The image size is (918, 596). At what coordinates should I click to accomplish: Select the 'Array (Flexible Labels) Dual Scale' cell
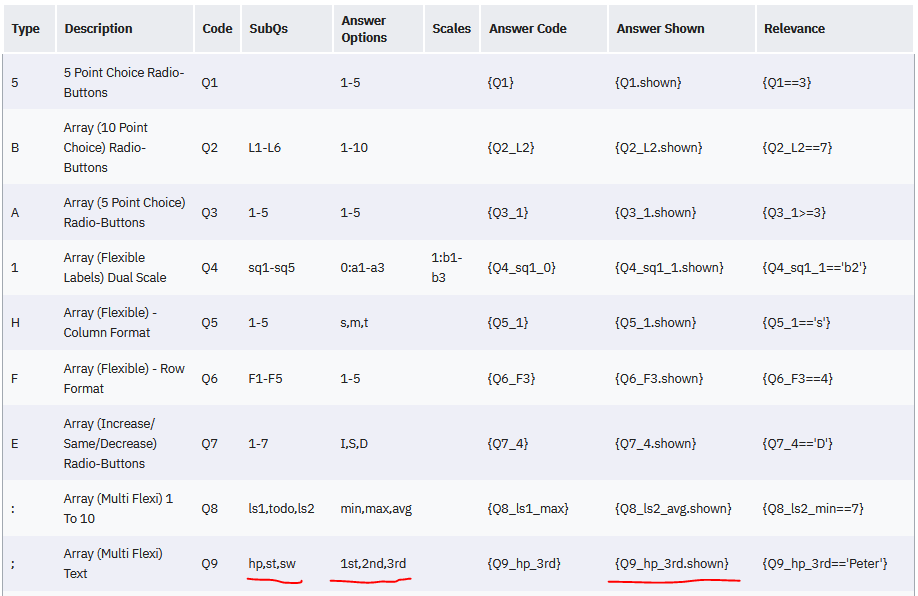pos(115,267)
